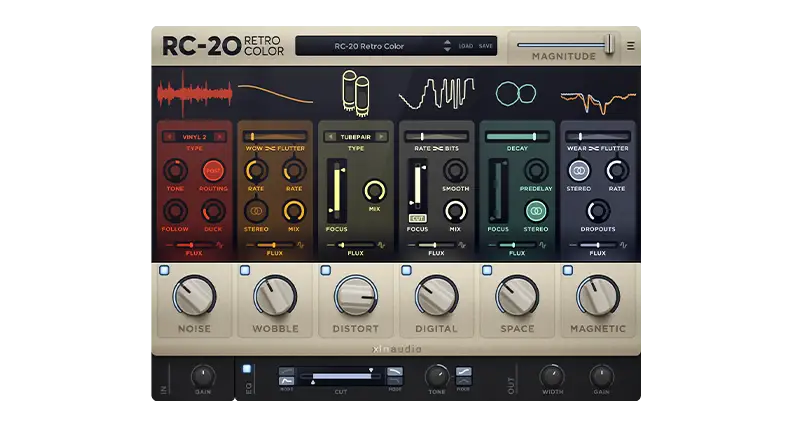Click the Magnetic Flux waveform shape icon
The width and height of the screenshot is (792, 427).
click(623, 245)
